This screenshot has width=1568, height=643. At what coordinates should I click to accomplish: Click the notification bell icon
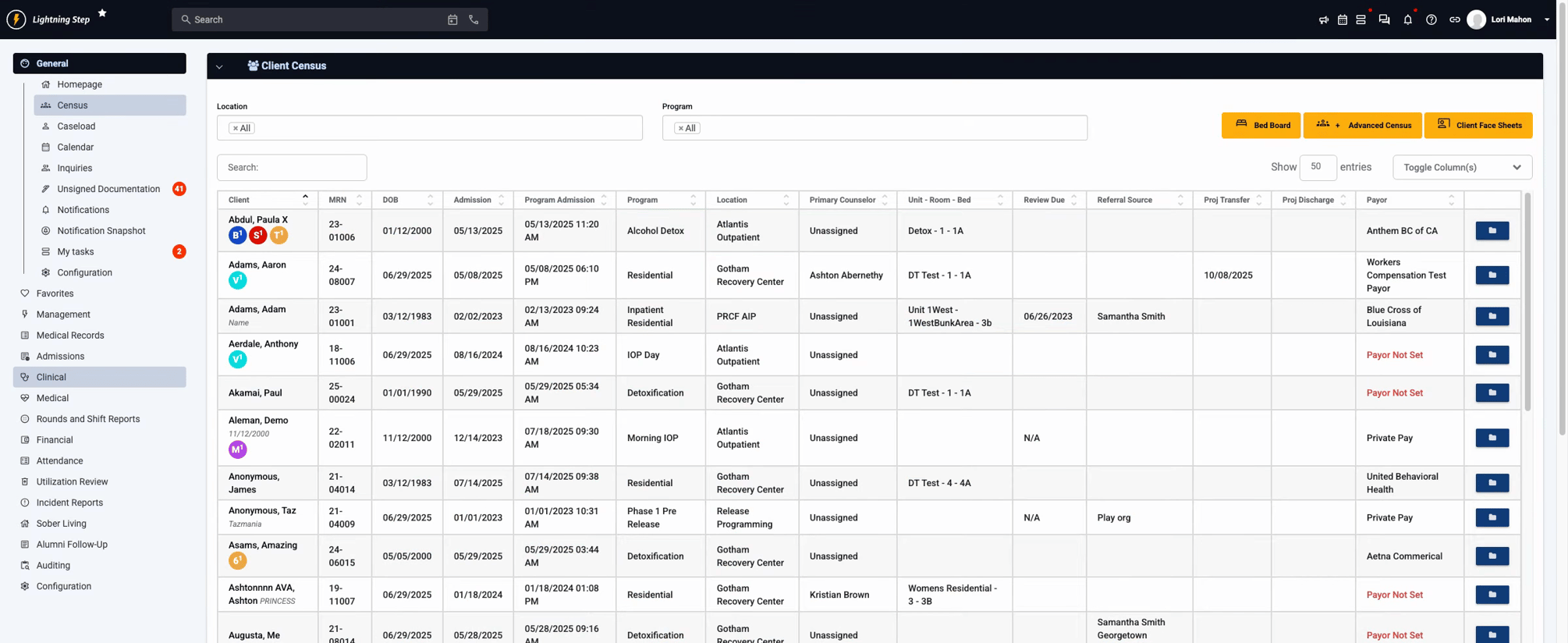1407,20
